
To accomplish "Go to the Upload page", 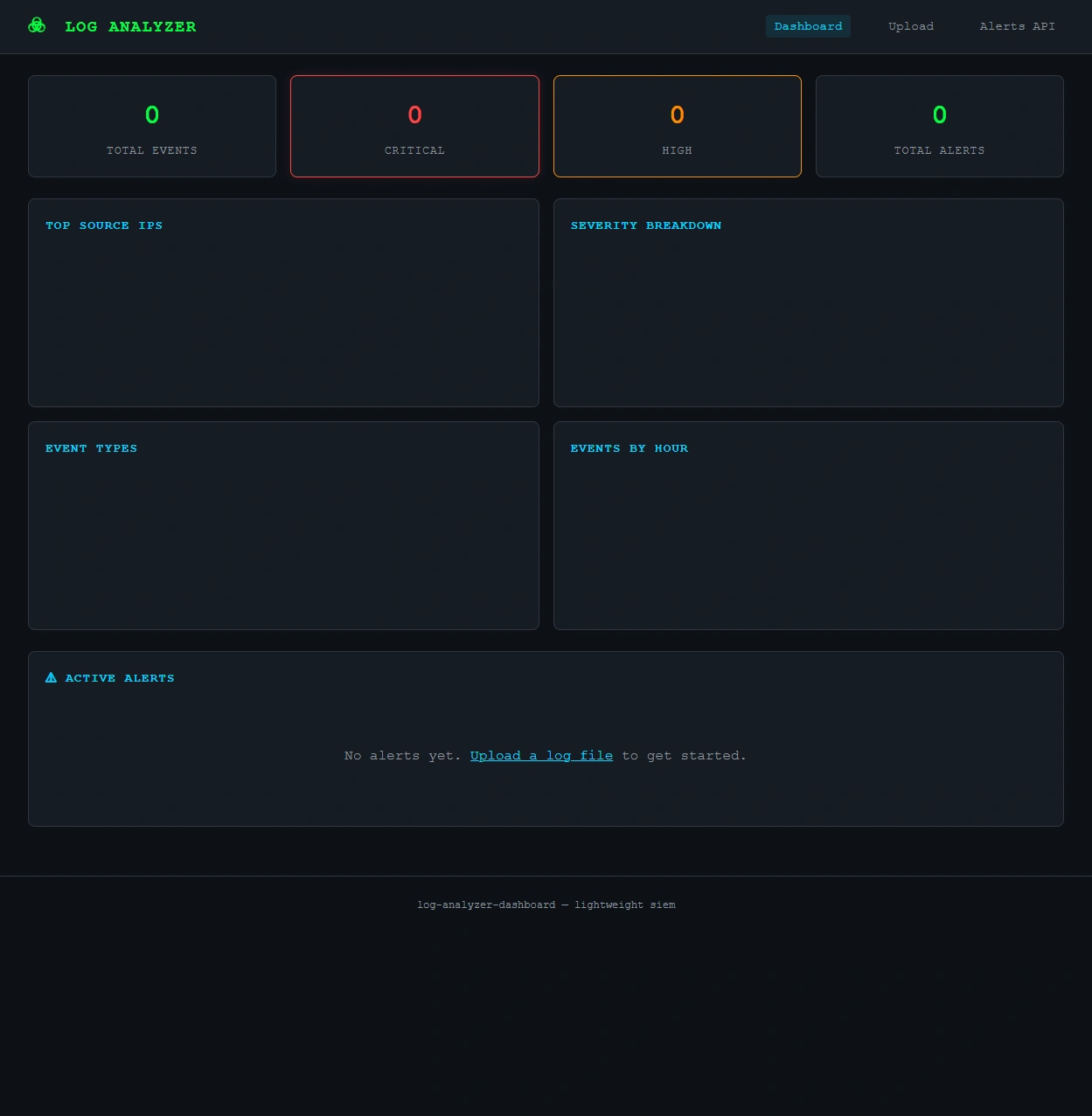I will 911,26.
